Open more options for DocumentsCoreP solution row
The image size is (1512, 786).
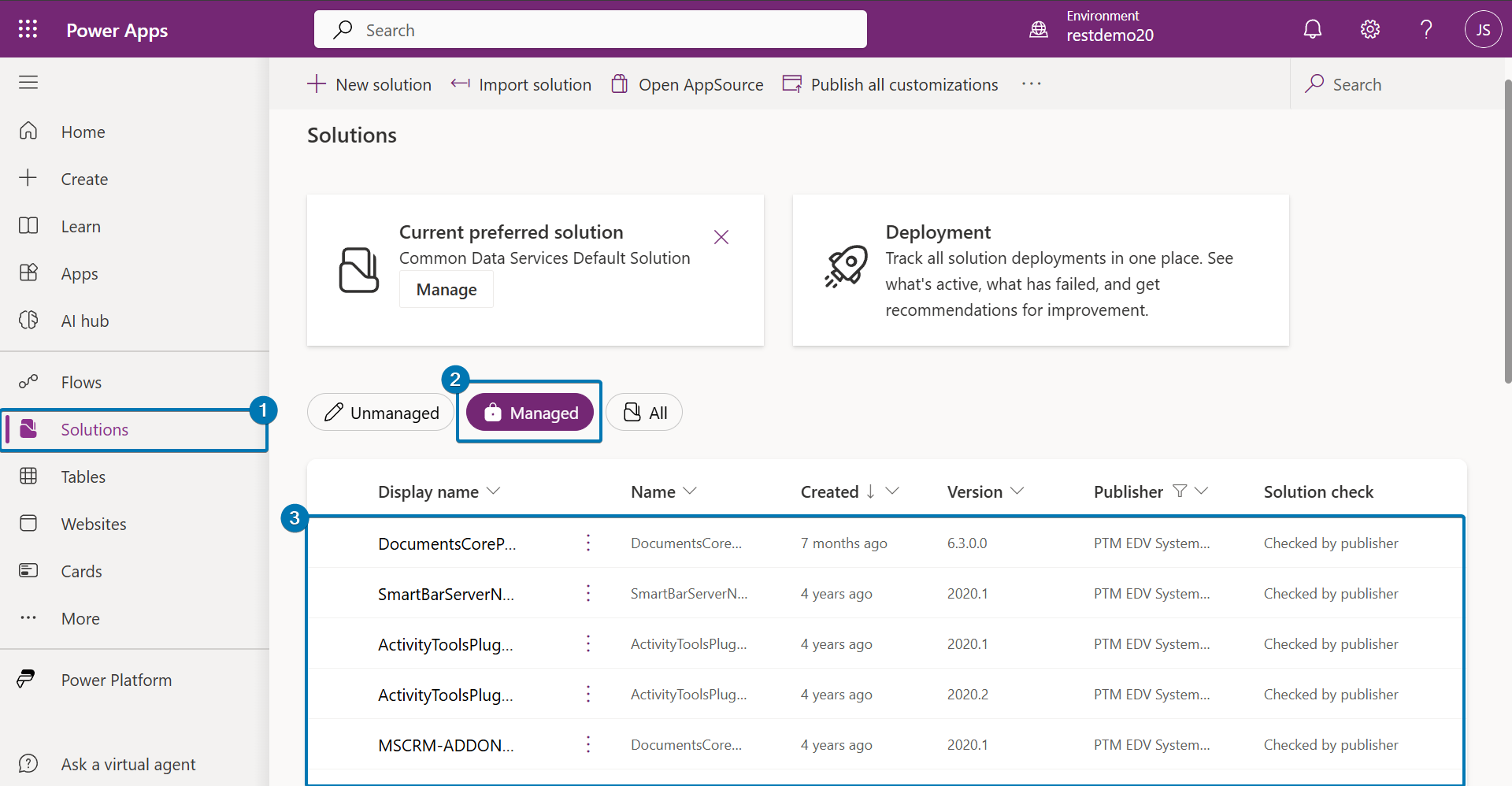tap(587, 543)
